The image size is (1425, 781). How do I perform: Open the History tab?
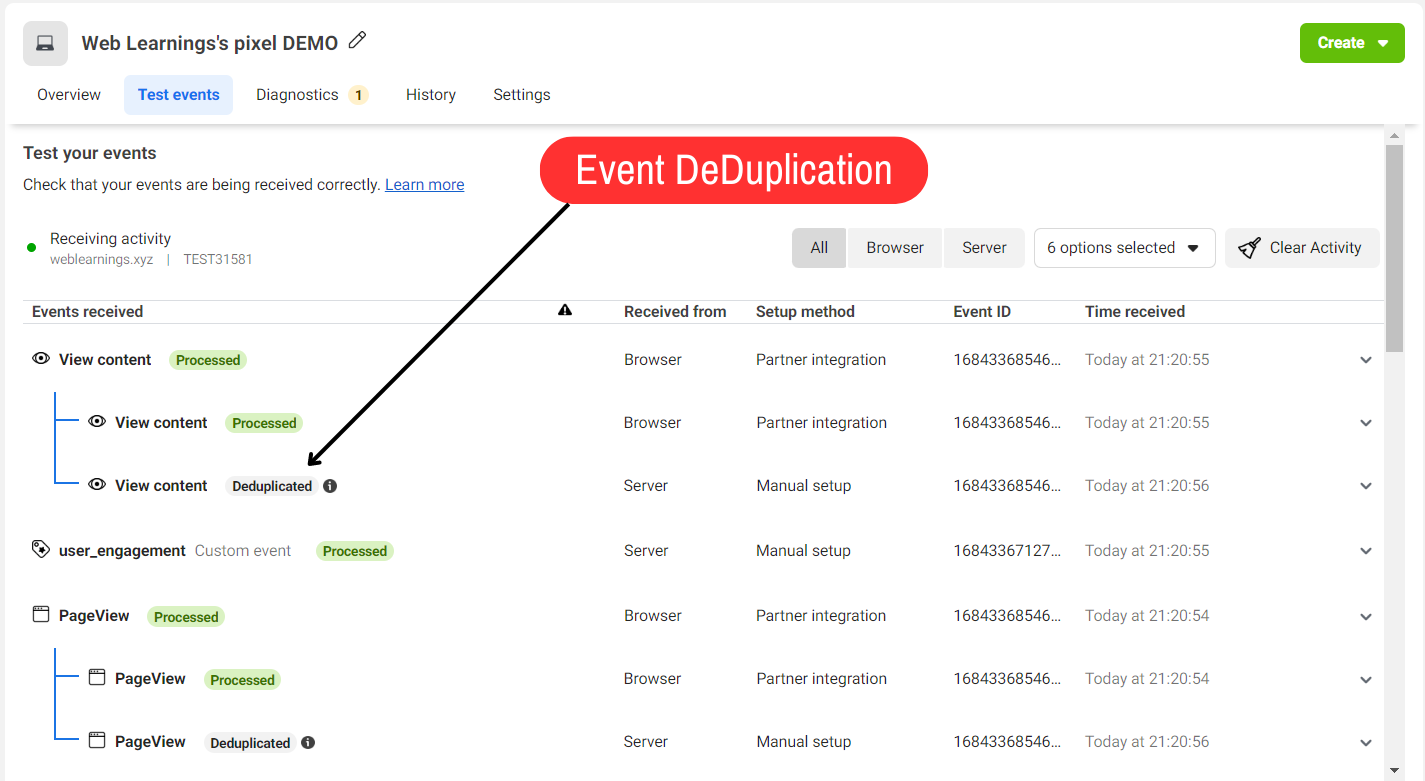pyautogui.click(x=430, y=94)
